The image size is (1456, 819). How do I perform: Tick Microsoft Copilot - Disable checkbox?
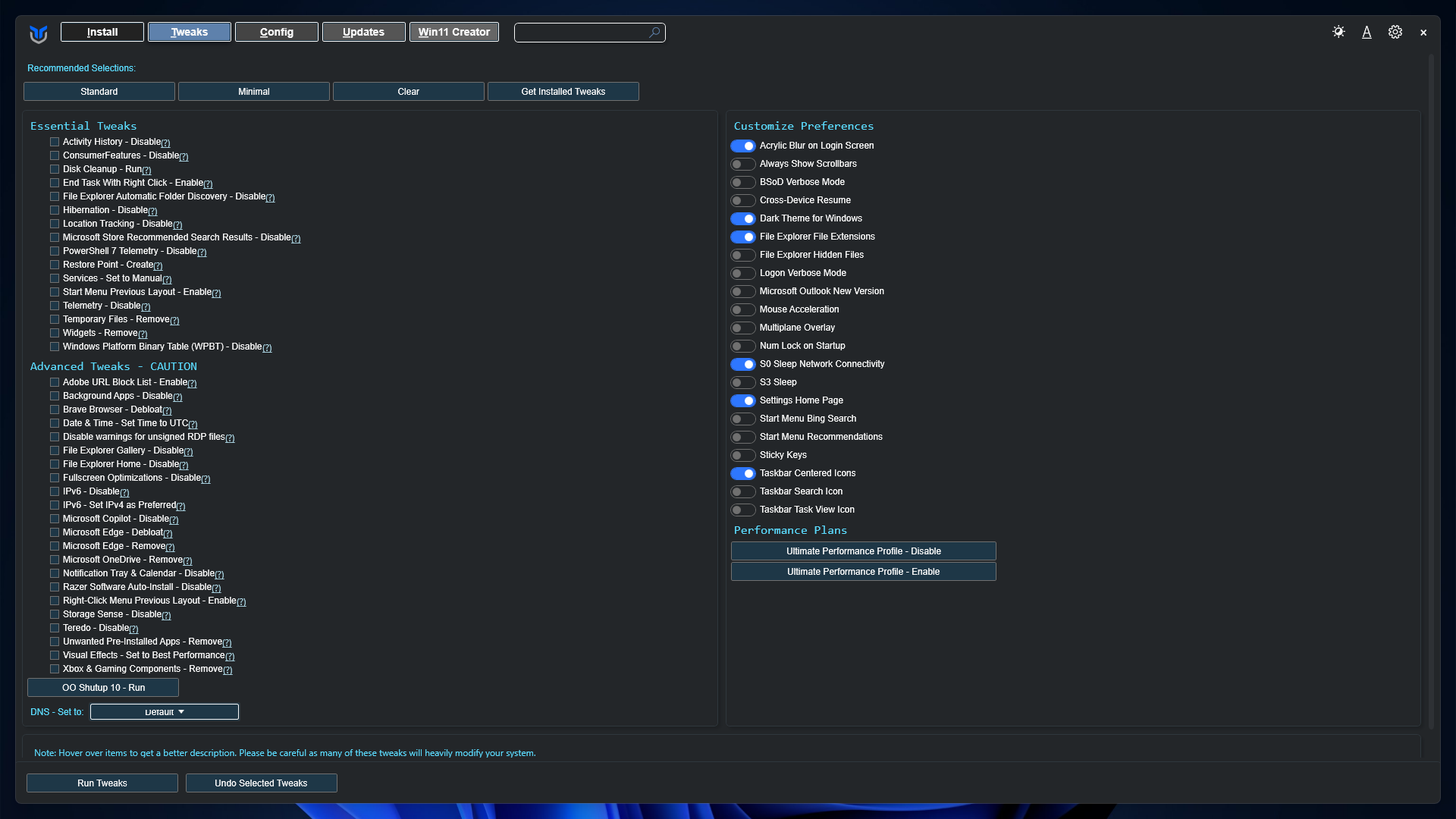tap(55, 519)
